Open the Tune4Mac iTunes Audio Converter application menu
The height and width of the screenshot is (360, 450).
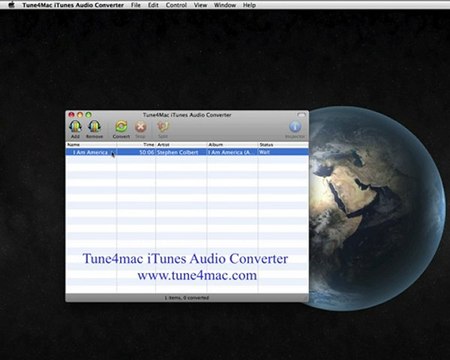point(73,5)
